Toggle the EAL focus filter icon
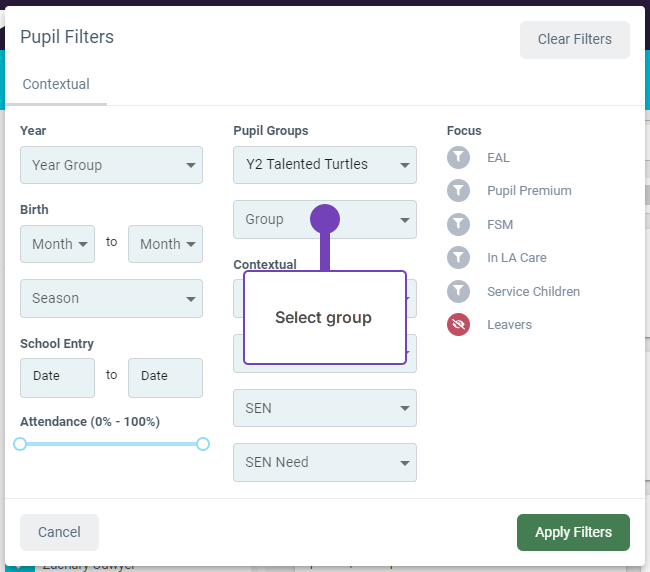The width and height of the screenshot is (650, 572). 458,157
